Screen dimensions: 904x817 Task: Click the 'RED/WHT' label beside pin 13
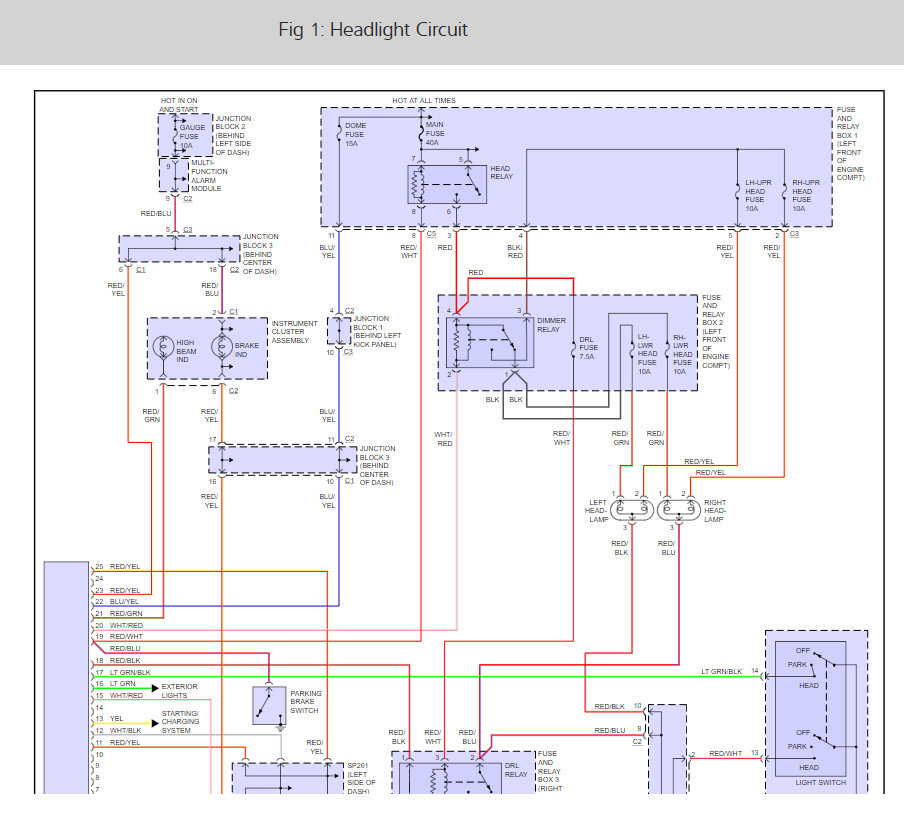pyautogui.click(x=725, y=754)
